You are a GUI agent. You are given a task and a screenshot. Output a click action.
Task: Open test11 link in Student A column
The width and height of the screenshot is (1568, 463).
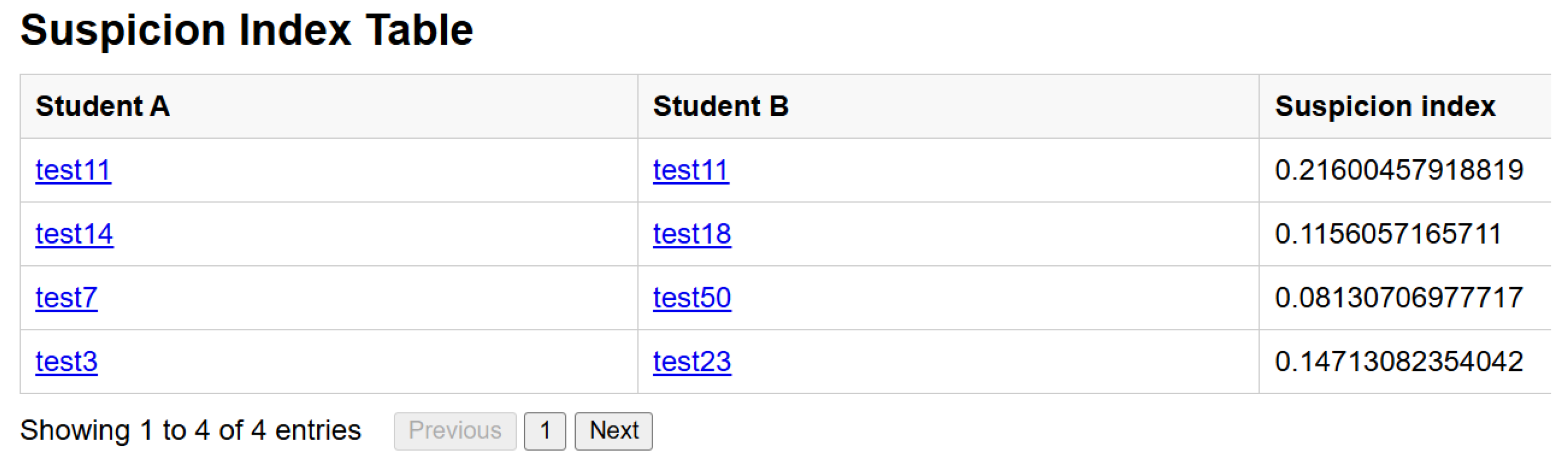click(73, 170)
